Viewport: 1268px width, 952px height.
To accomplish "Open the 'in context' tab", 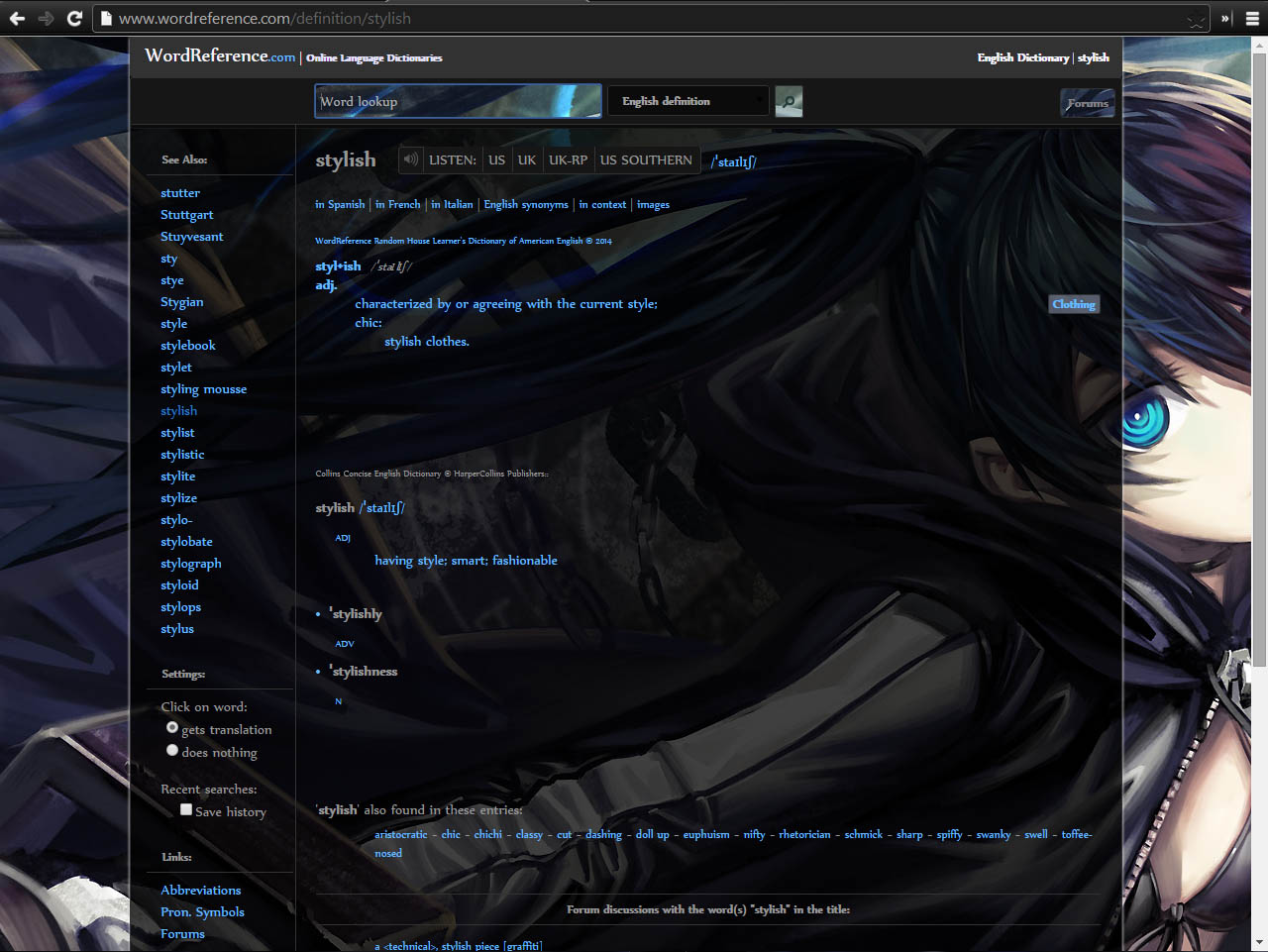I will pyautogui.click(x=602, y=204).
